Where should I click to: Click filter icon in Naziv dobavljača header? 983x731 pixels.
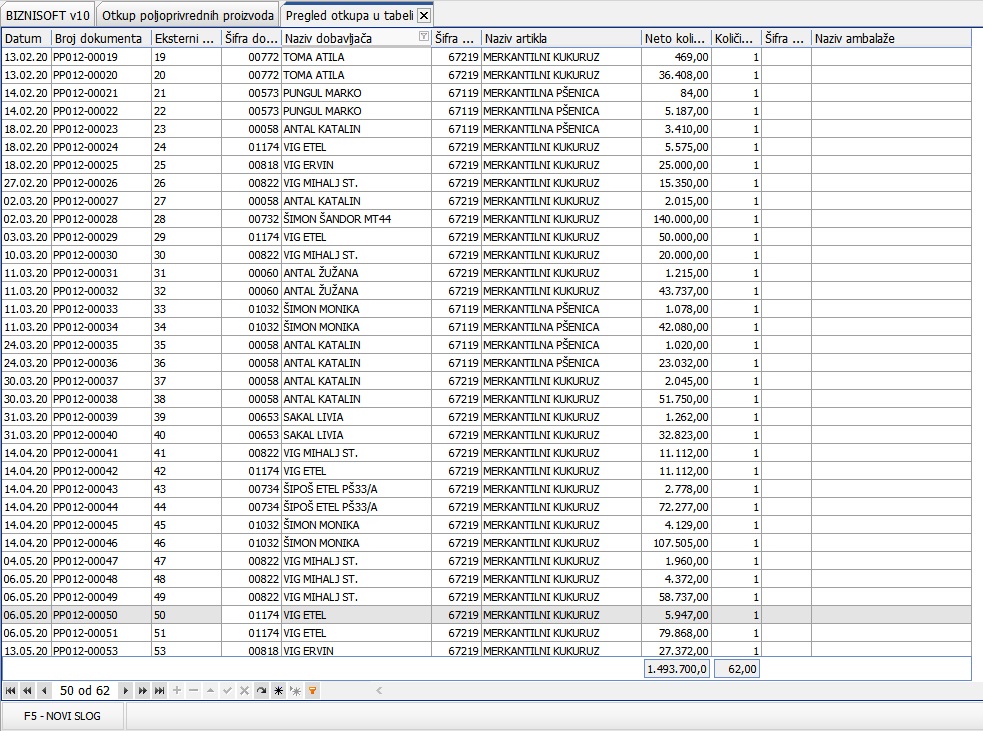tap(424, 37)
